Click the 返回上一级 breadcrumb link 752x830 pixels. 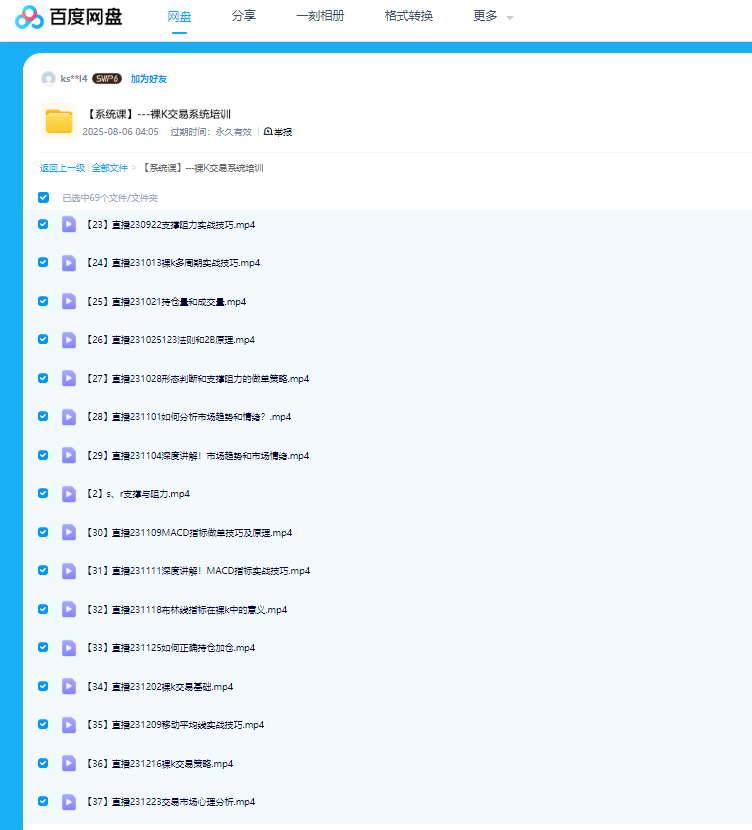tap(62, 168)
